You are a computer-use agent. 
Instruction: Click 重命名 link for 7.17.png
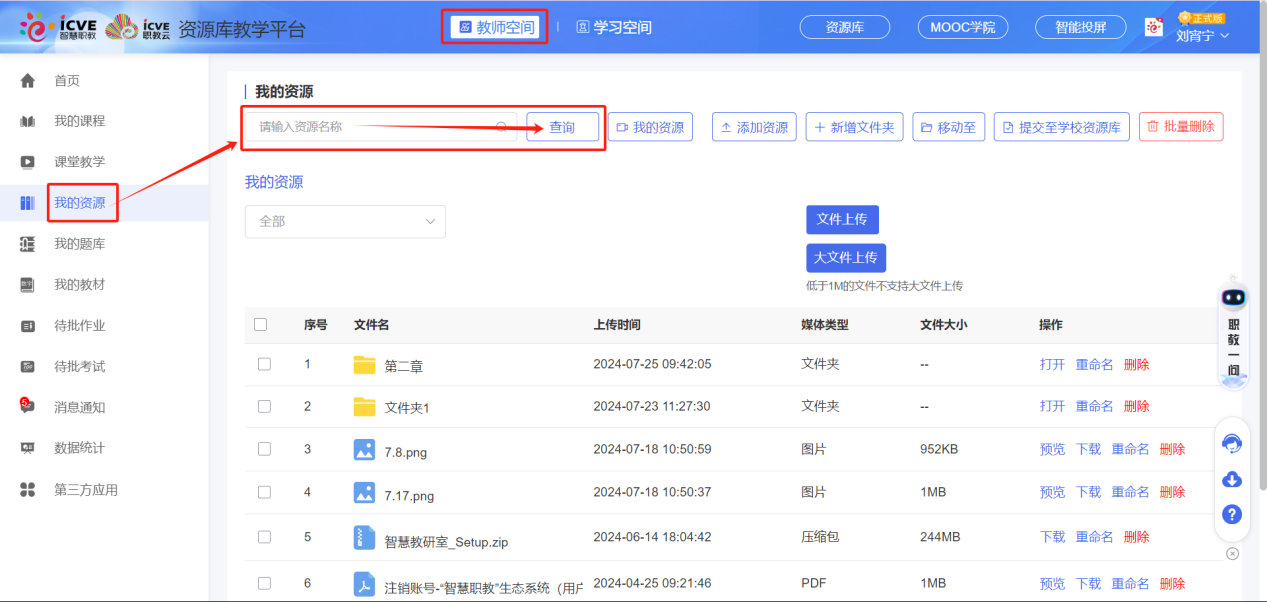click(1130, 492)
